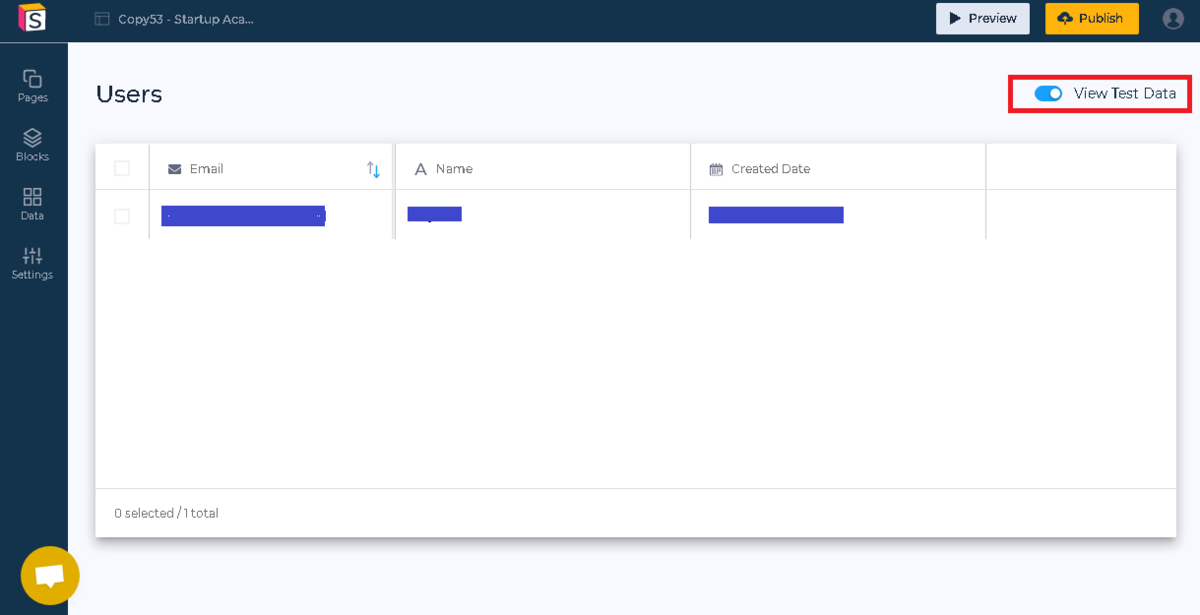Click the Softr logo icon
The image size is (1200, 615).
32,18
